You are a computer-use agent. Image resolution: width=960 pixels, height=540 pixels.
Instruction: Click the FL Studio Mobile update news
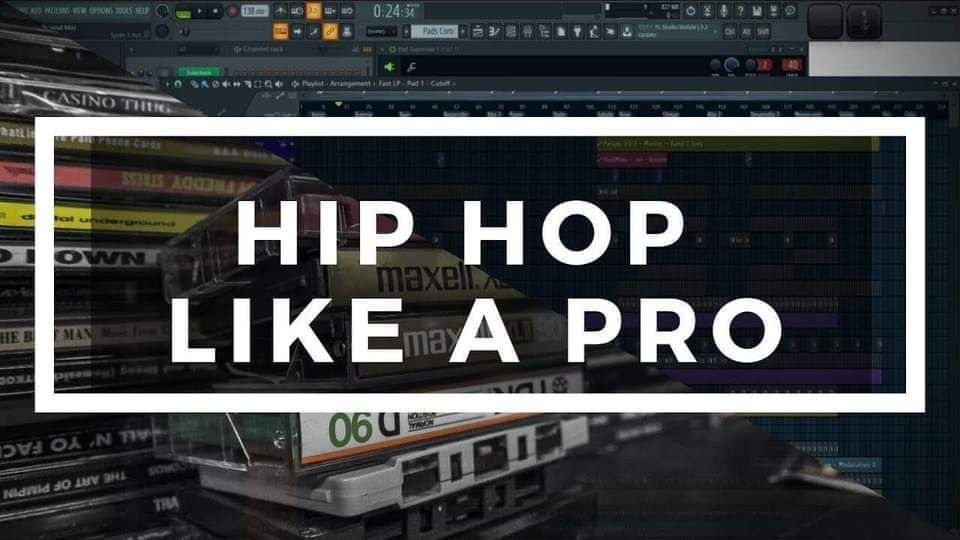(678, 31)
